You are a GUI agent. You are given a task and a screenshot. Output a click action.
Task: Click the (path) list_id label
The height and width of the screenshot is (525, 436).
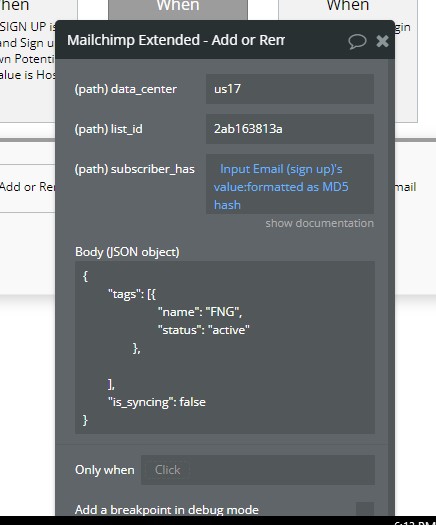[108, 129]
